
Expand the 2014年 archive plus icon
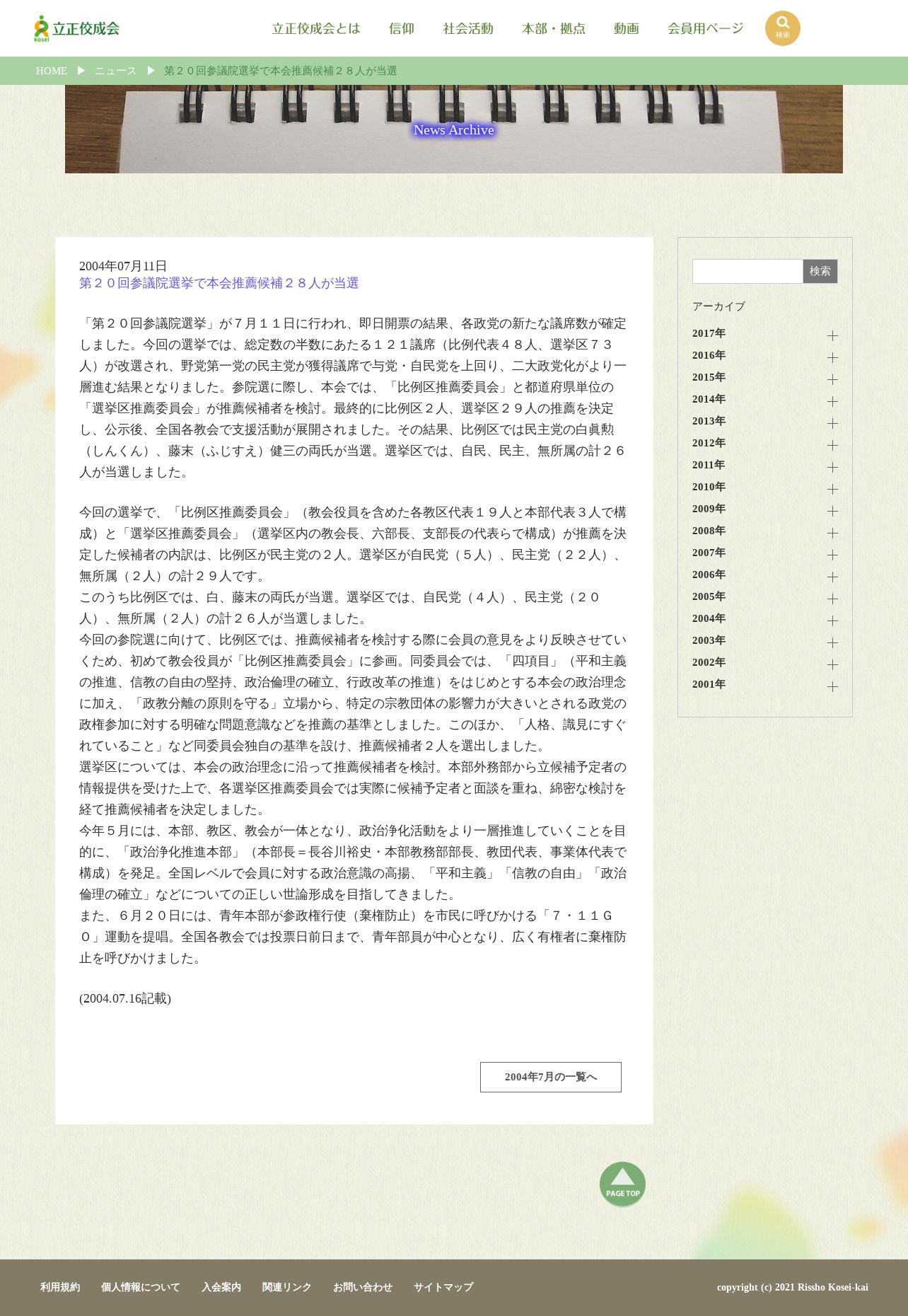pyautogui.click(x=832, y=401)
